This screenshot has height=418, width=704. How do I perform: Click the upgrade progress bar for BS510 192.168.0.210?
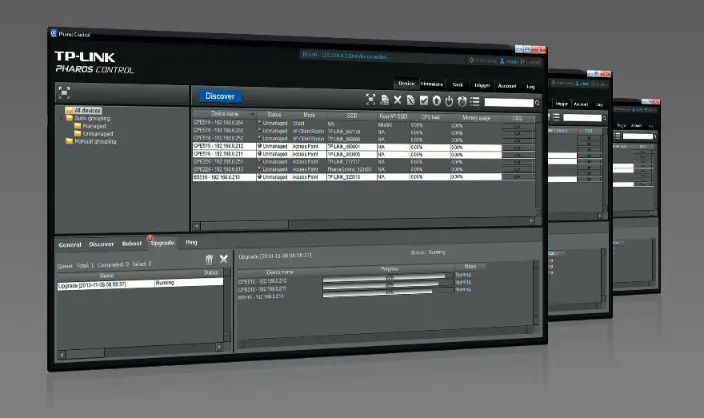389,292
